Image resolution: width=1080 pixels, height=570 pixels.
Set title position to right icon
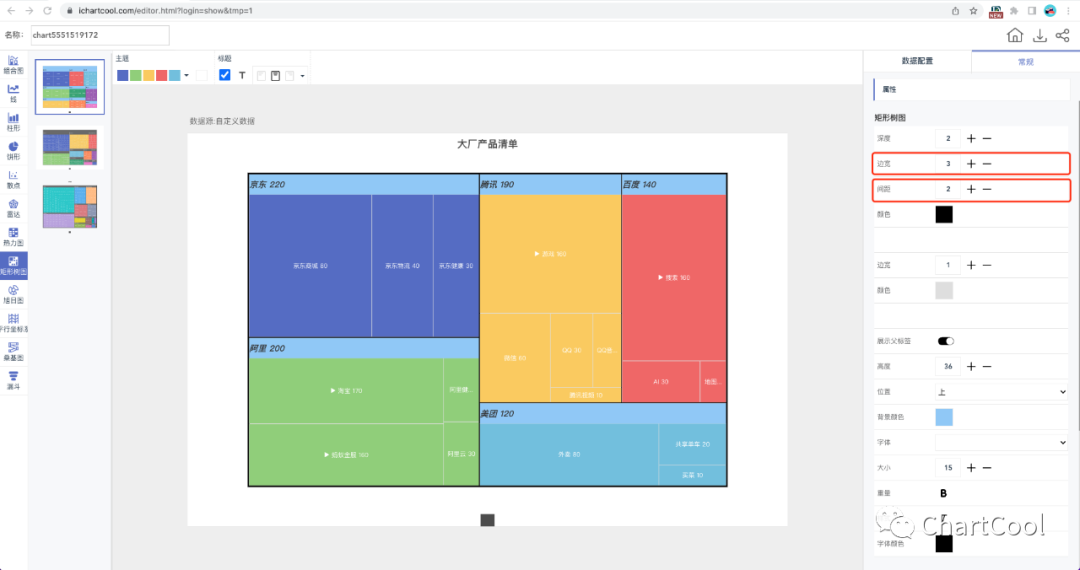click(289, 76)
